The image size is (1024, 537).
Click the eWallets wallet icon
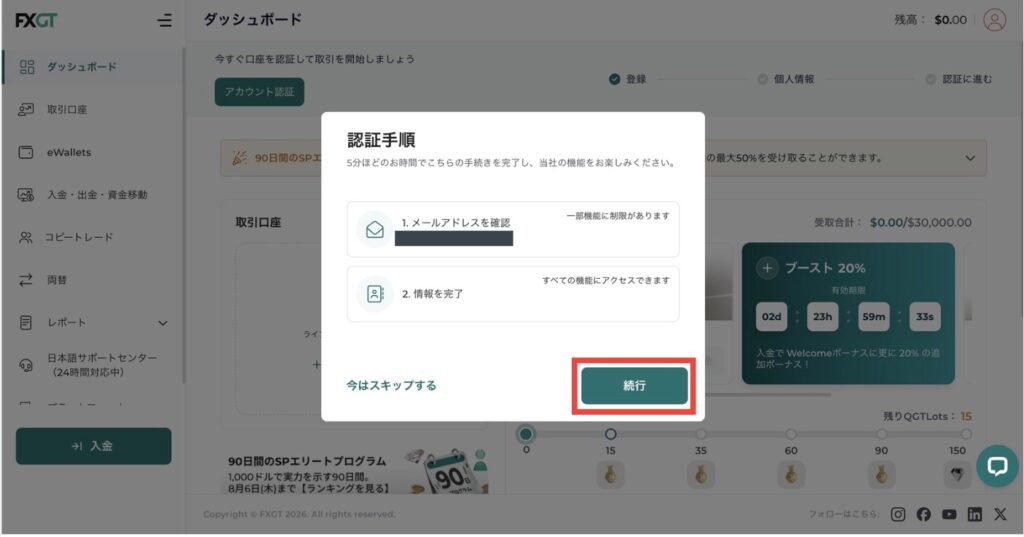(x=26, y=152)
